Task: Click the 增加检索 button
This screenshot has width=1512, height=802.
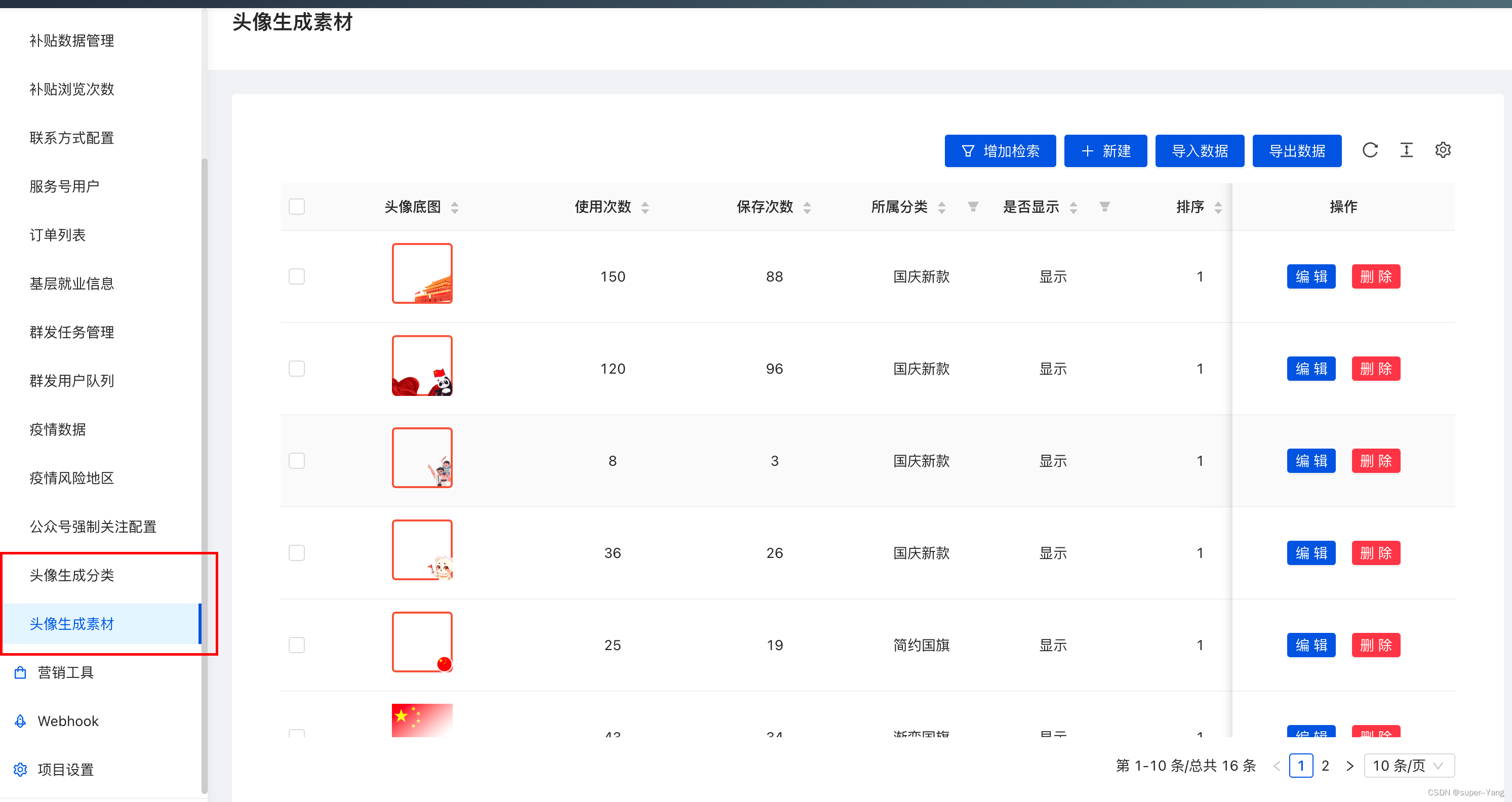Action: [x=1000, y=151]
